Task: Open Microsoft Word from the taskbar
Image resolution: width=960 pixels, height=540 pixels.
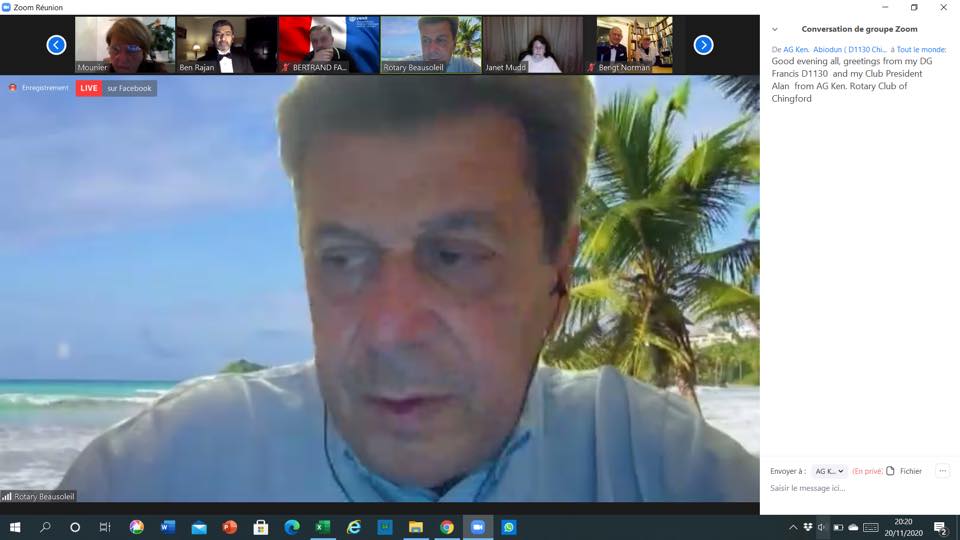Action: 167,527
